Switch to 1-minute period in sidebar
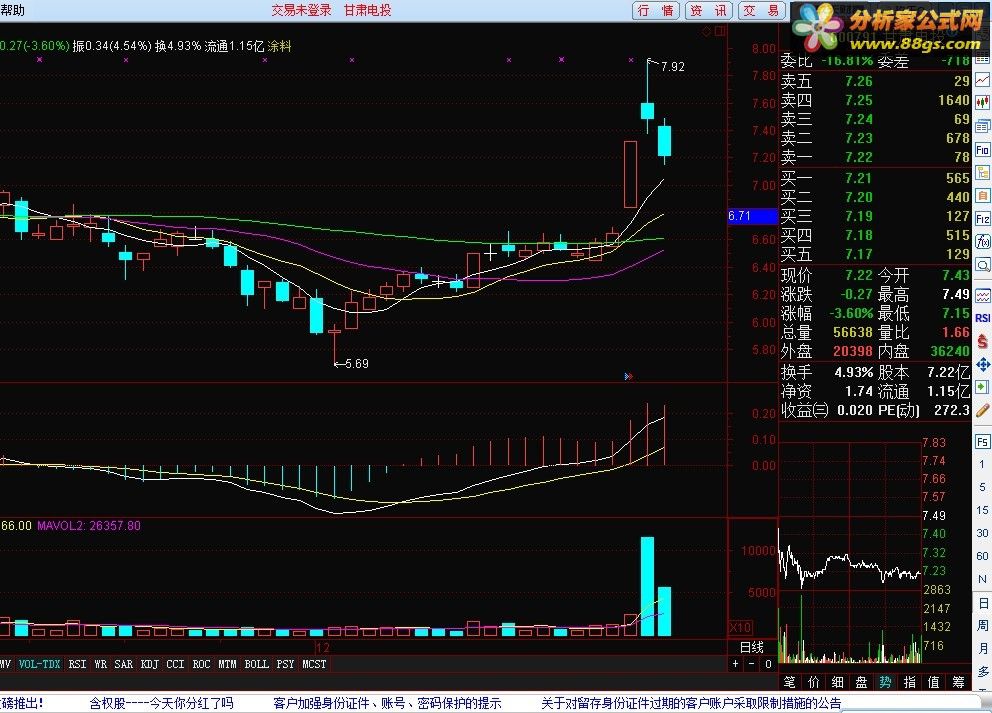The height and width of the screenshot is (713, 992). [x=983, y=464]
